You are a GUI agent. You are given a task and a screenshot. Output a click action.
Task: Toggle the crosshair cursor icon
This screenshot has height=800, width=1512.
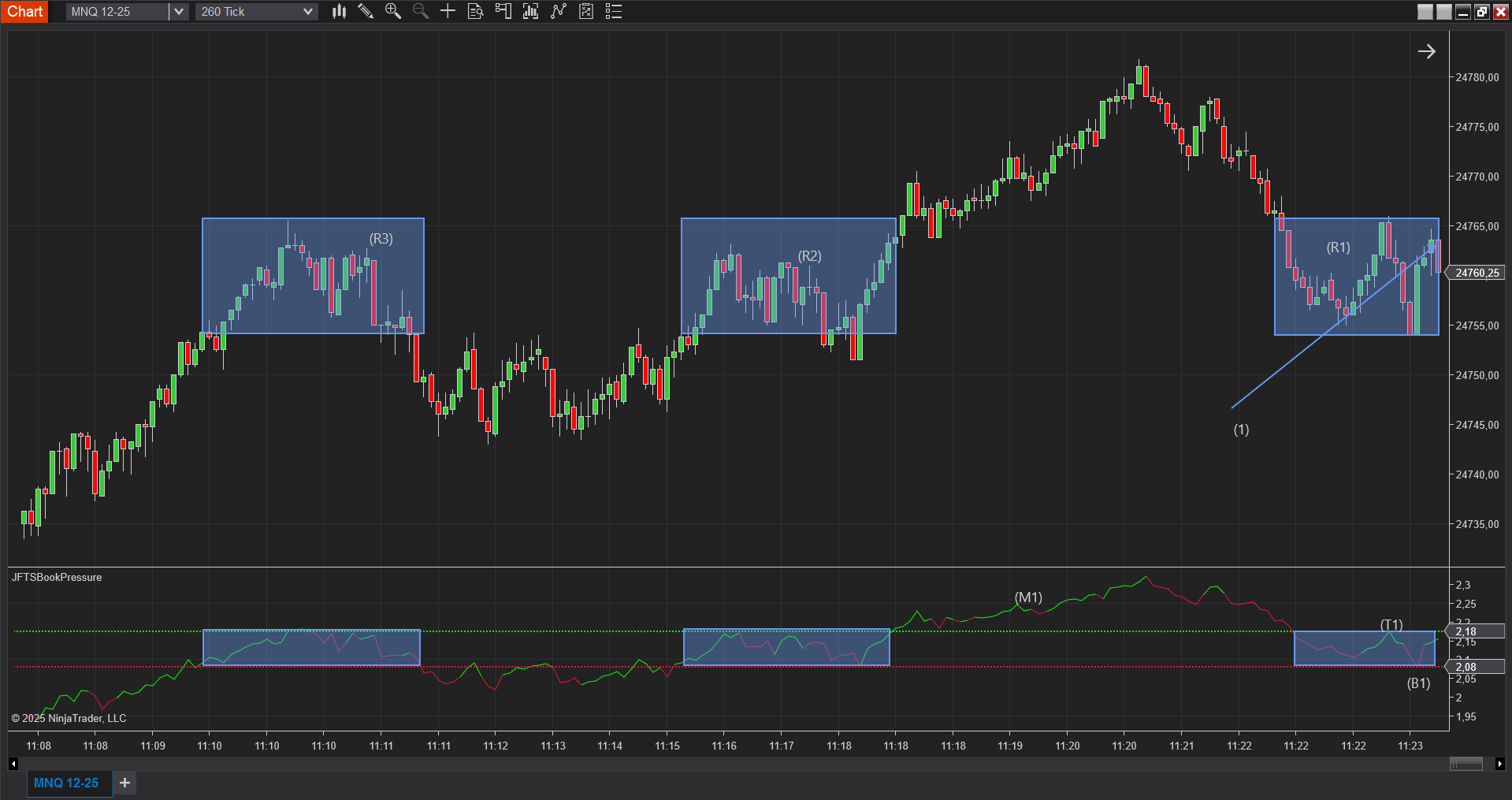(x=448, y=11)
